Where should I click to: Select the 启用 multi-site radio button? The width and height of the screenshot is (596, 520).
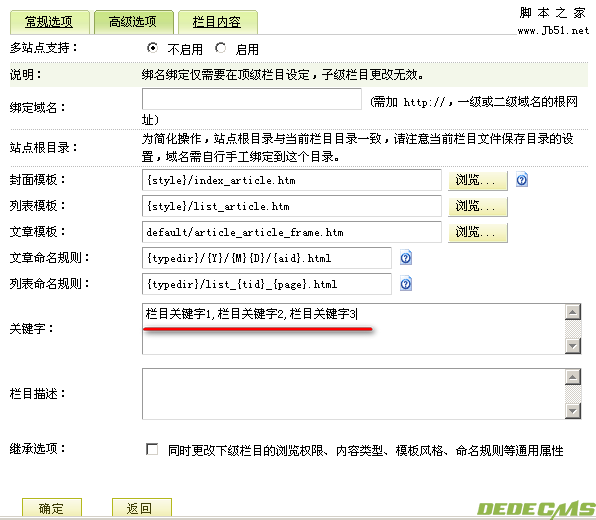coord(220,48)
